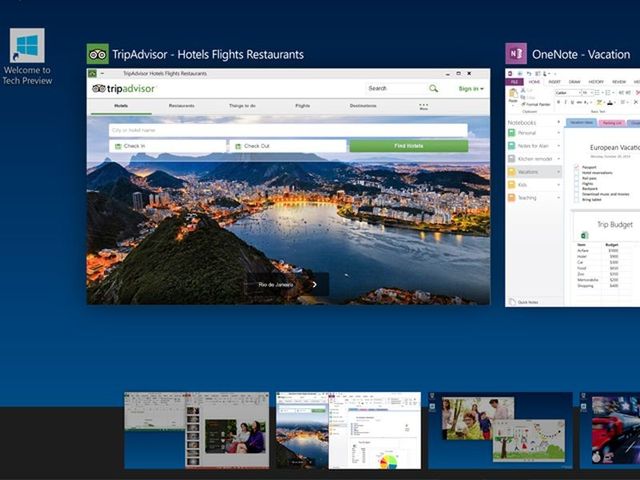640x480 pixels.
Task: Click the More dots icon in TripAdvisor
Action: [423, 104]
